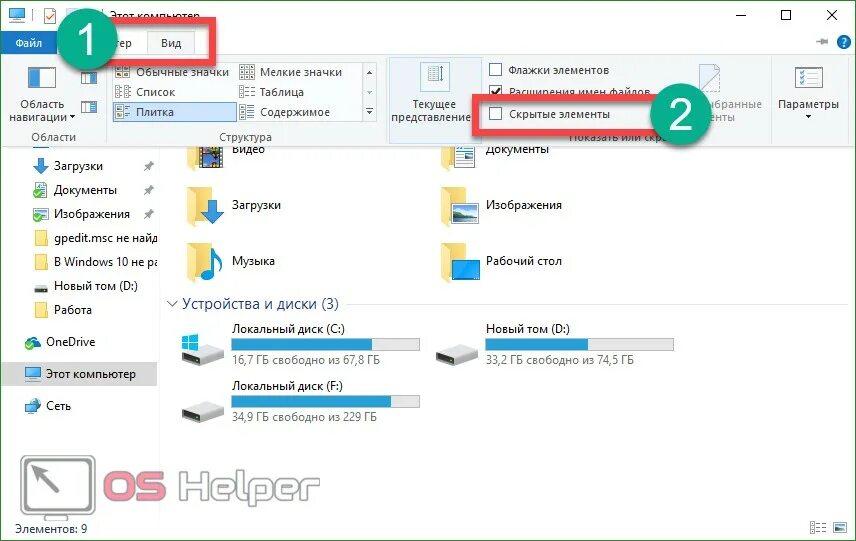Open 'В Windows 10' folder in sidebar
The height and width of the screenshot is (541, 856).
(95, 262)
